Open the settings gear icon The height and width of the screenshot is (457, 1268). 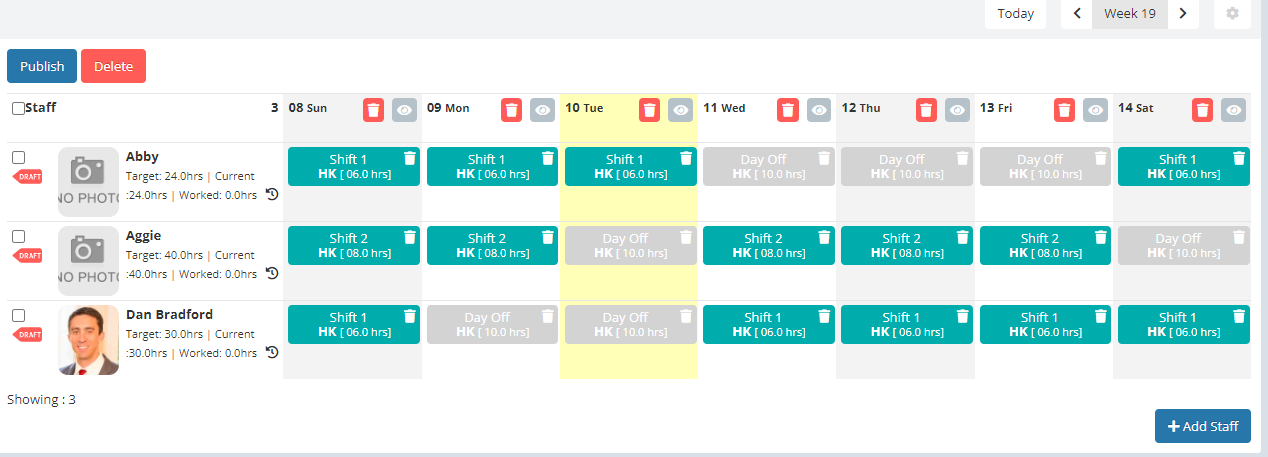coord(1232,14)
